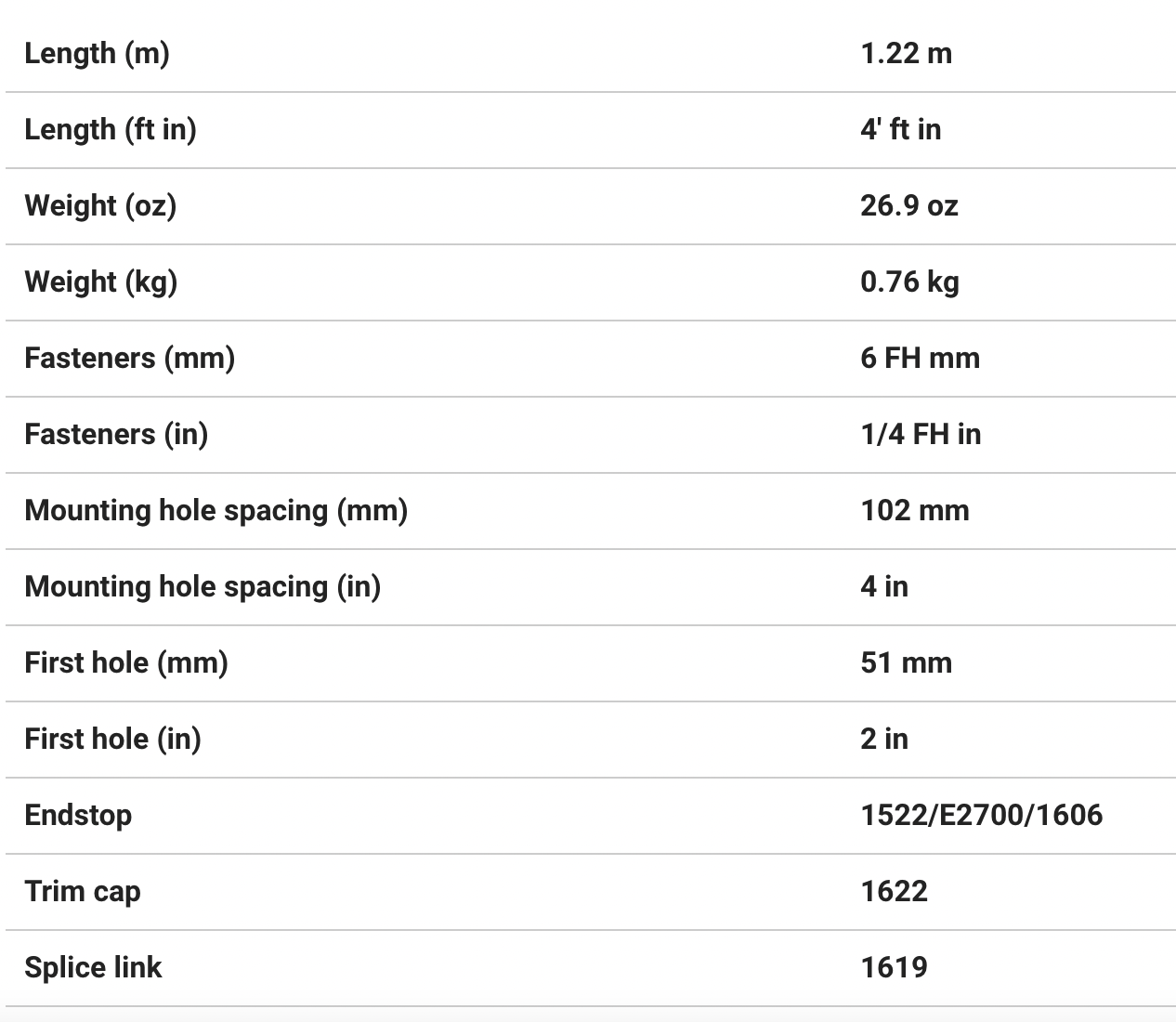The image size is (1176, 1022).
Task: Click the 0.76 kg weight value
Action: pos(909,282)
